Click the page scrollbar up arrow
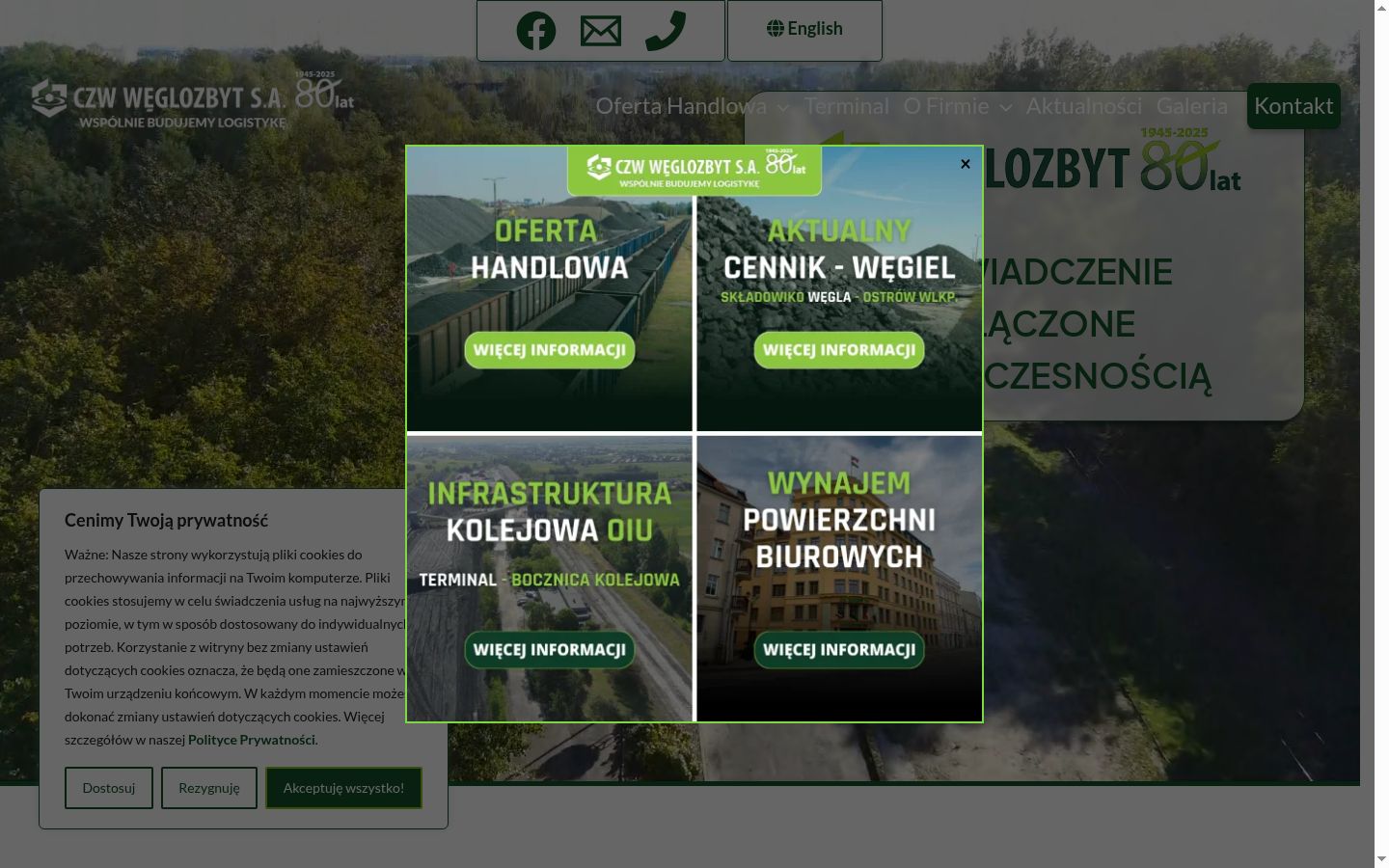Screen dimensions: 1389x868 (x=1381, y=8)
